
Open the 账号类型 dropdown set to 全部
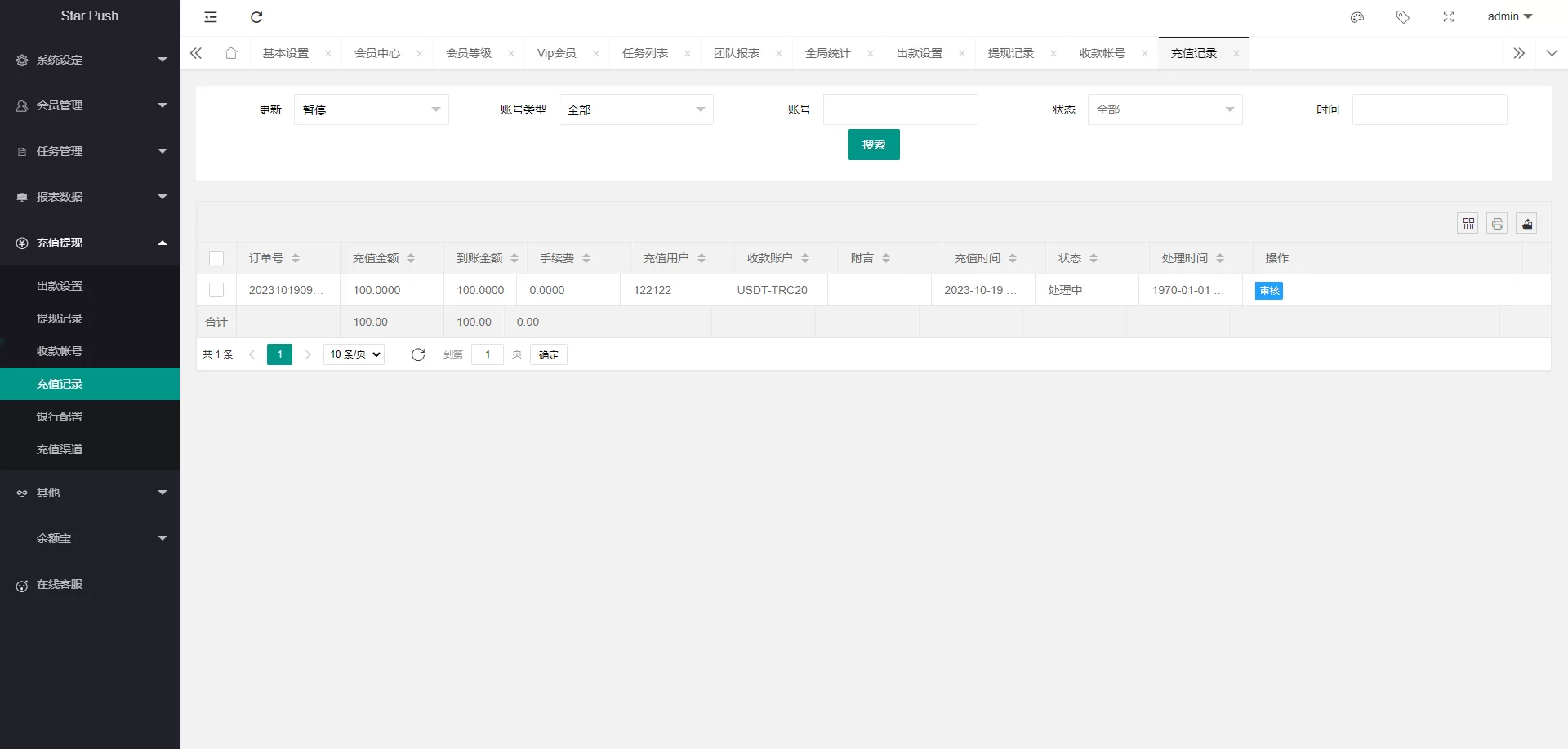coord(636,109)
